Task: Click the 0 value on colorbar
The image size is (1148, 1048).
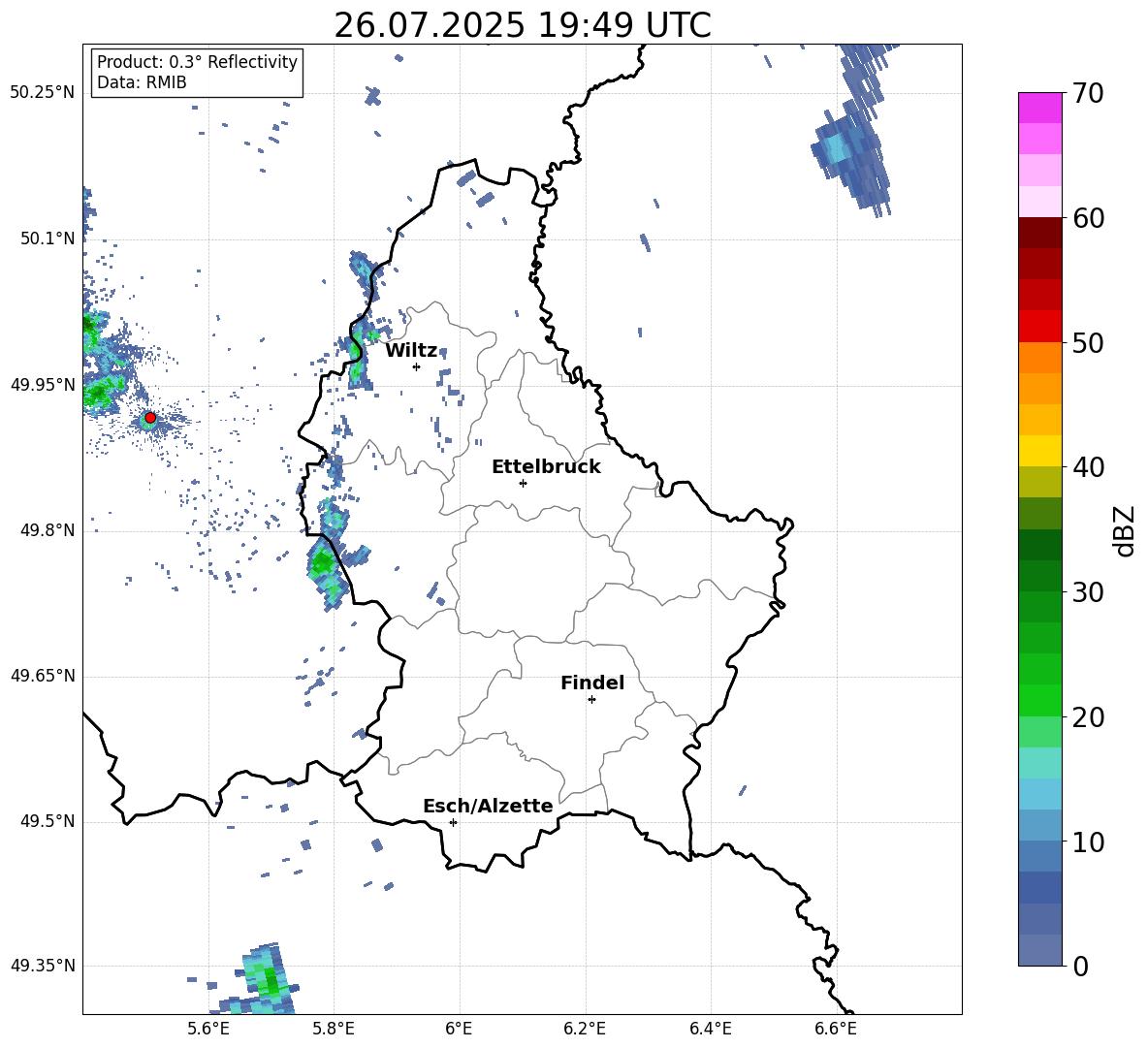Action: 1081,967
